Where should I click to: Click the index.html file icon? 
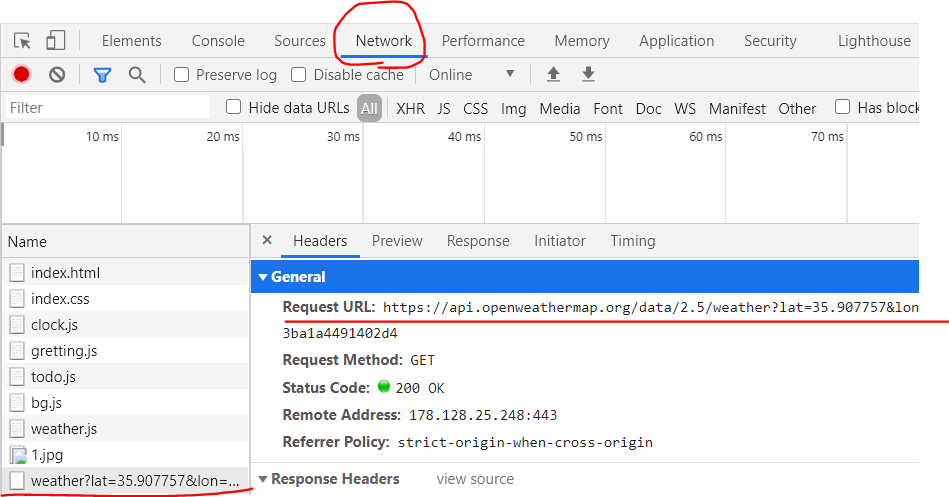coord(17,273)
